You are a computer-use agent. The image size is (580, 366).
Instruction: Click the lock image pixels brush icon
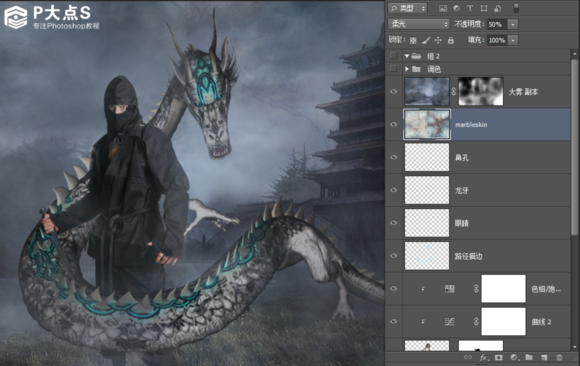pos(426,40)
